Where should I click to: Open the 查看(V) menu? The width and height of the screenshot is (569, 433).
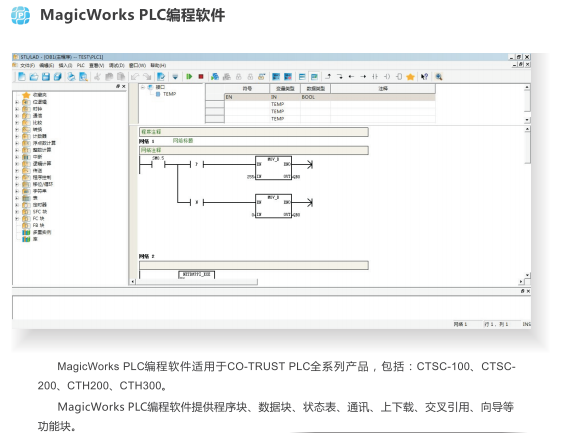point(97,65)
